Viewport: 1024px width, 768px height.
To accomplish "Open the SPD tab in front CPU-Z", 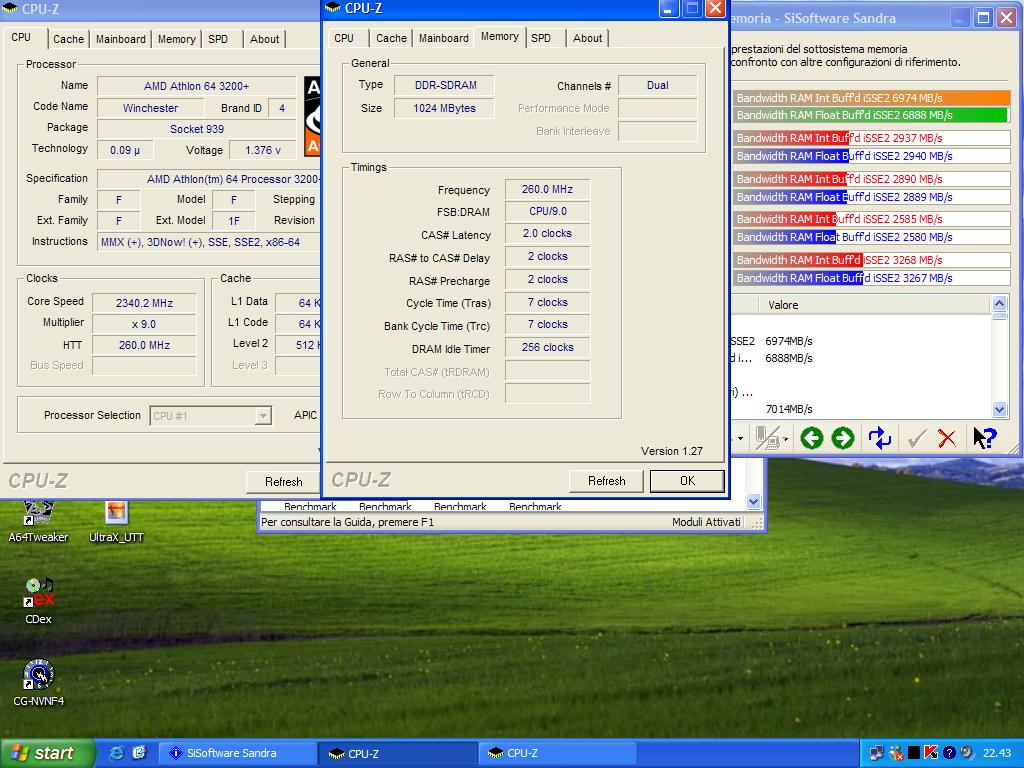I will pos(541,38).
